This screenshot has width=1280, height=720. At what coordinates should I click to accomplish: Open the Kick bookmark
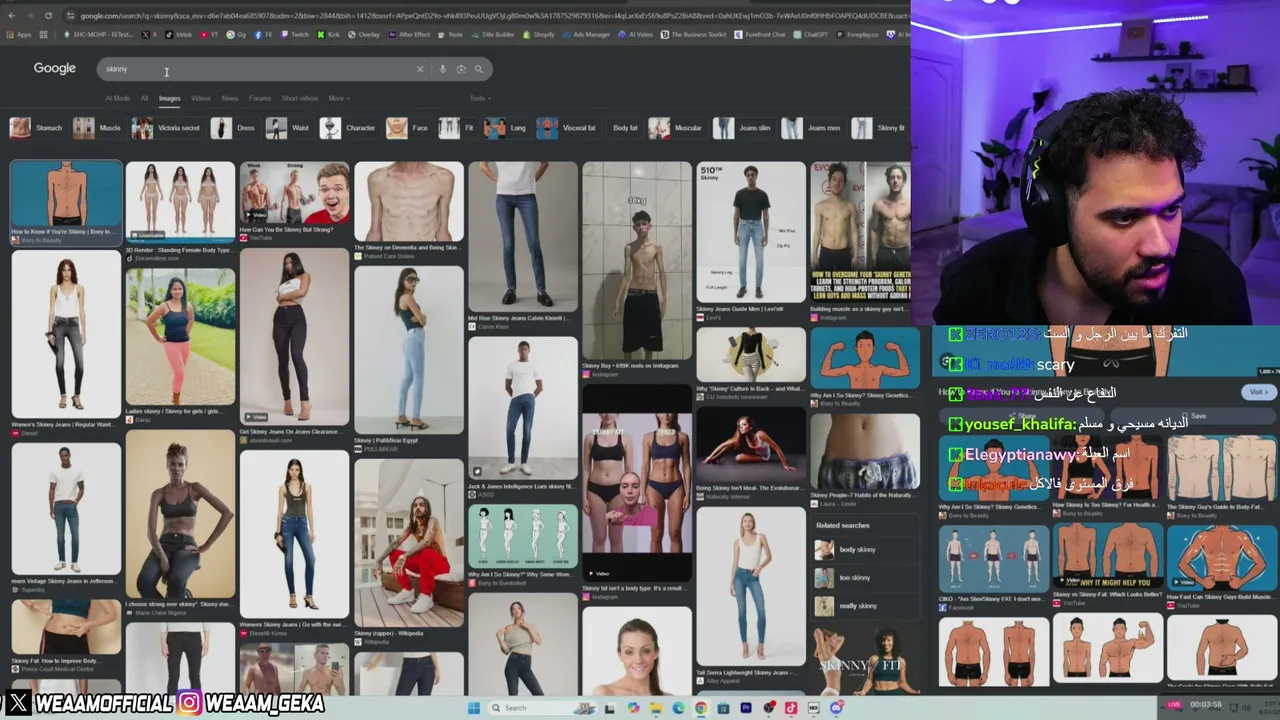(329, 35)
